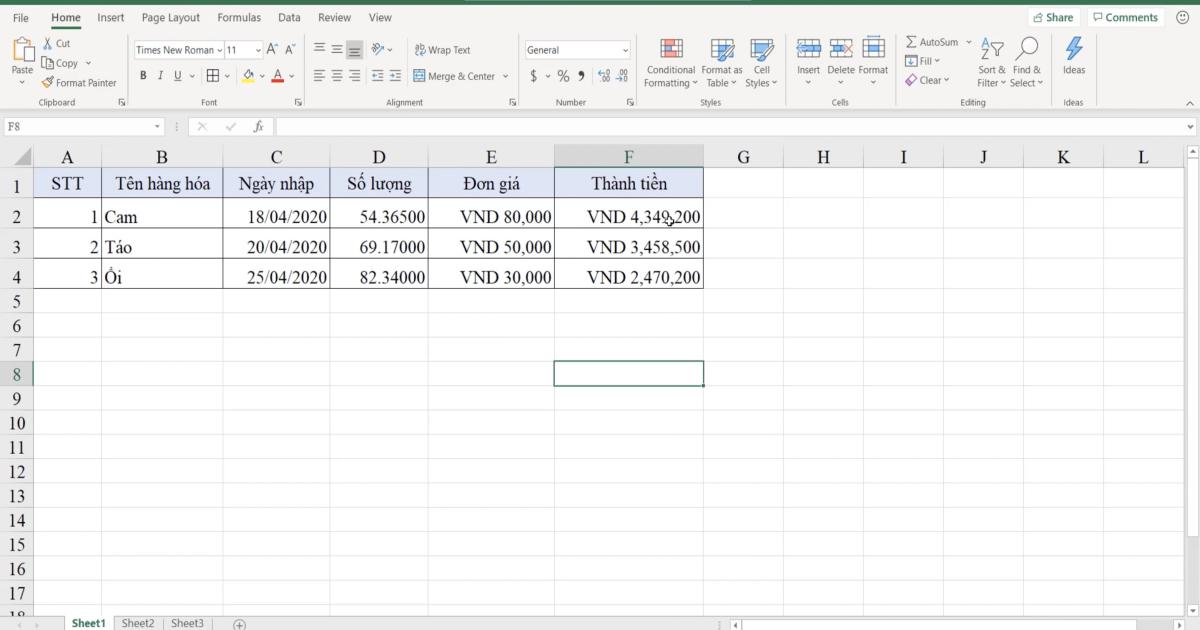Toggle underline formatting

click(x=177, y=75)
